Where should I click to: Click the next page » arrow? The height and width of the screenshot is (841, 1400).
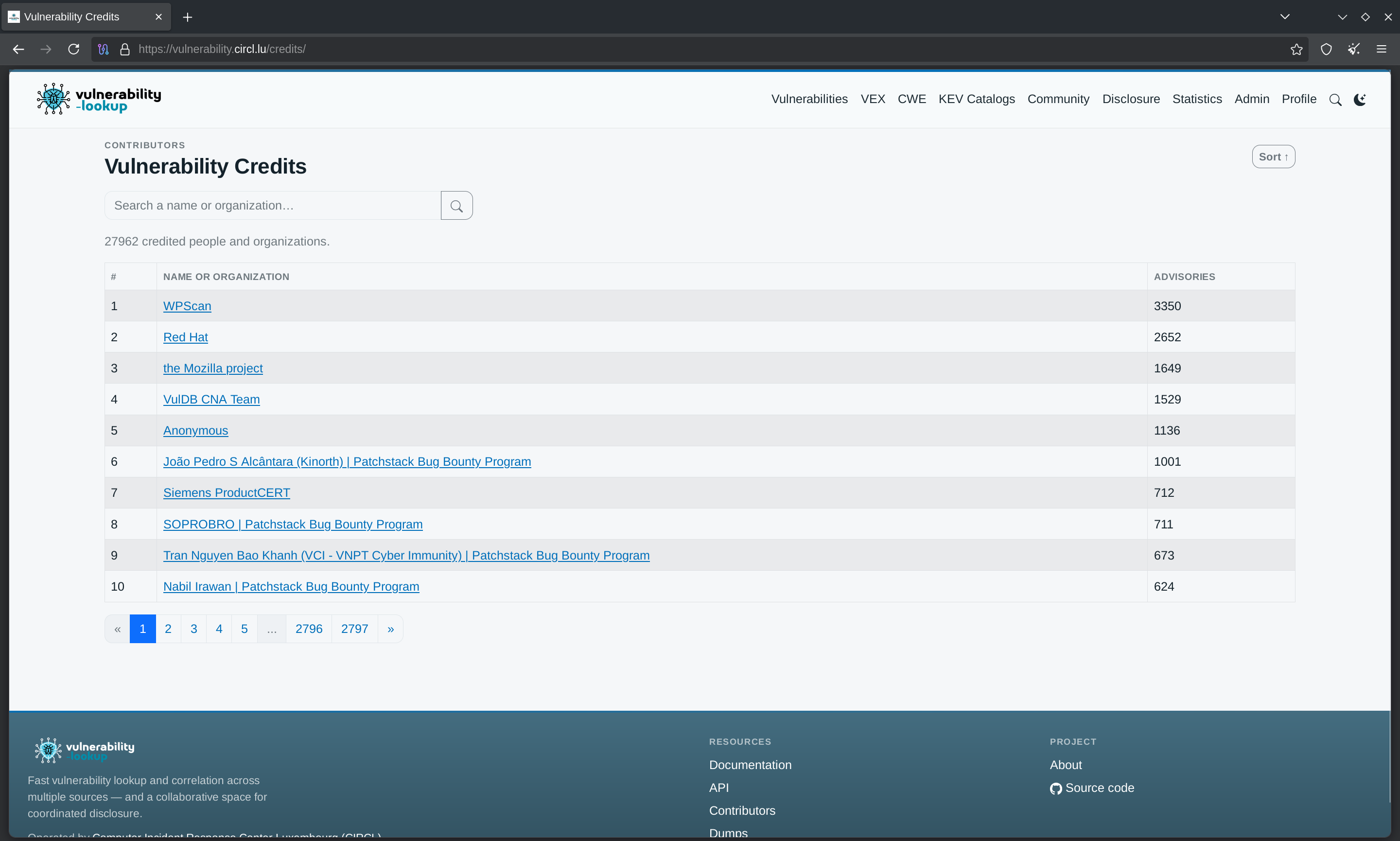click(390, 629)
